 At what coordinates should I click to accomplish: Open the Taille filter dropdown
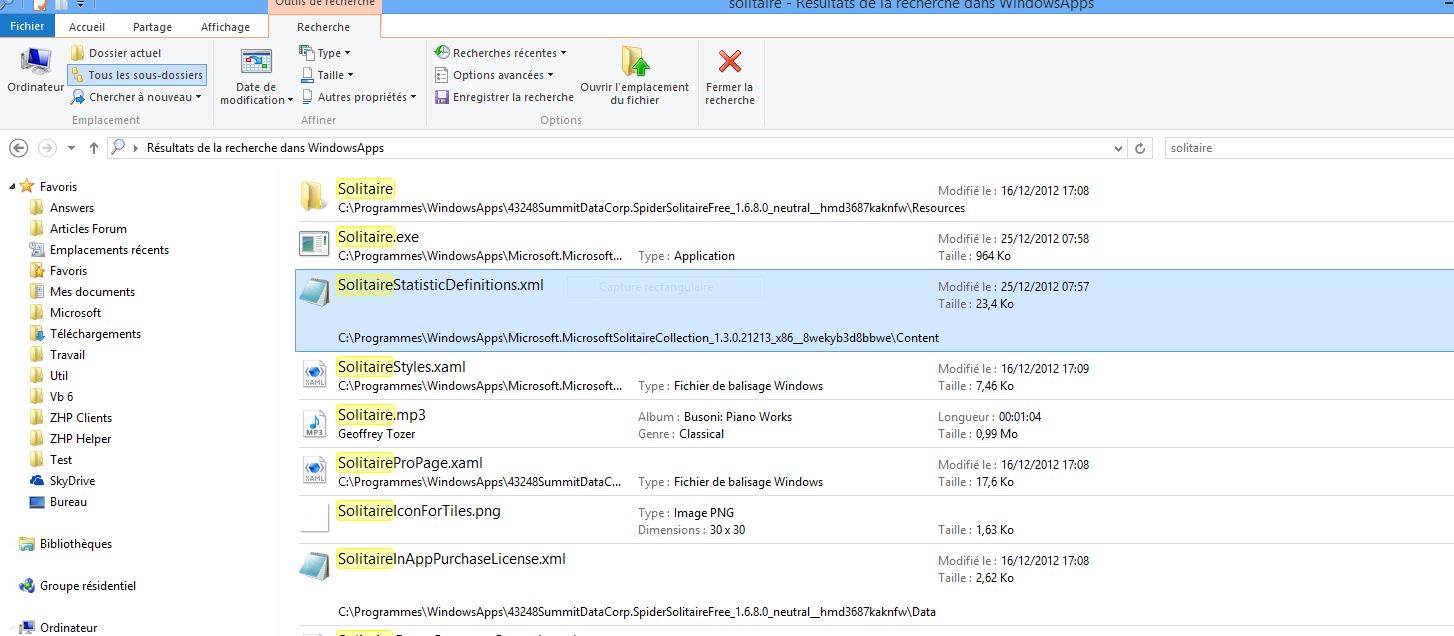327,75
